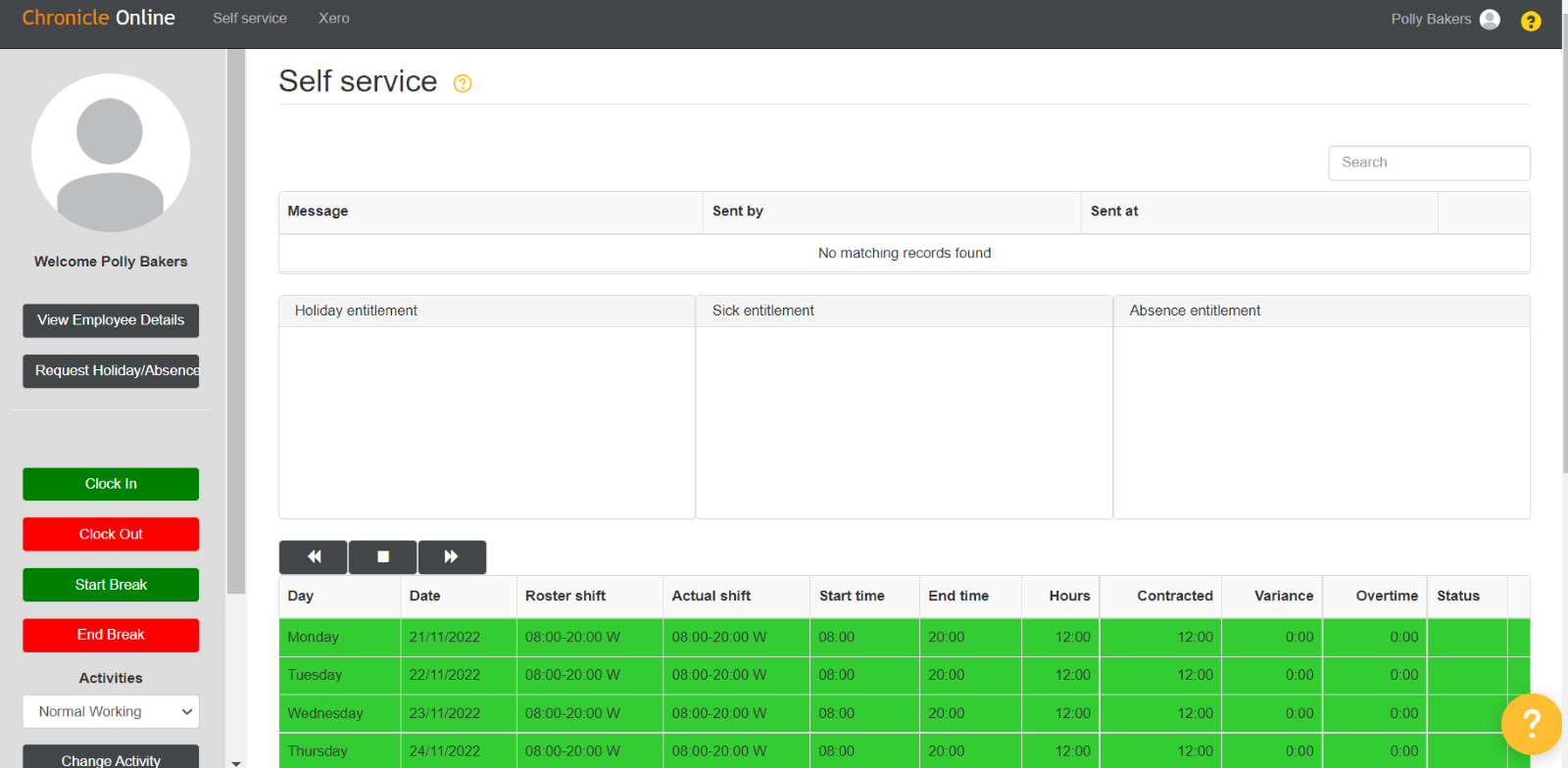The image size is (1568, 768).
Task: Click the yellow help icon in top bar
Action: click(1531, 21)
